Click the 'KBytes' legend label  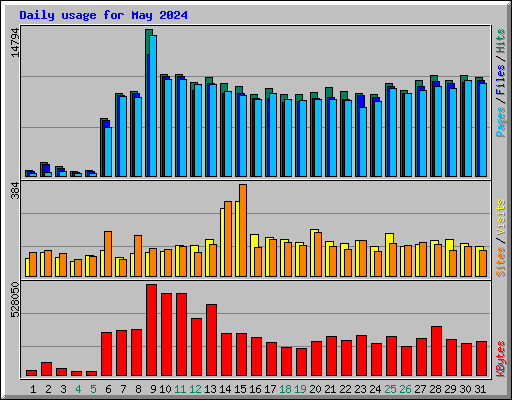pyautogui.click(x=501, y=359)
